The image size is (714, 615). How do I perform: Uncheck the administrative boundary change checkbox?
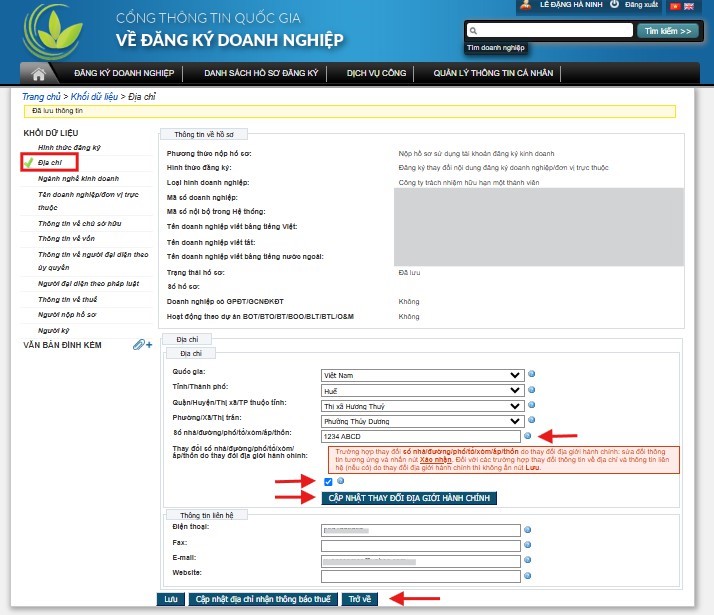(x=329, y=482)
